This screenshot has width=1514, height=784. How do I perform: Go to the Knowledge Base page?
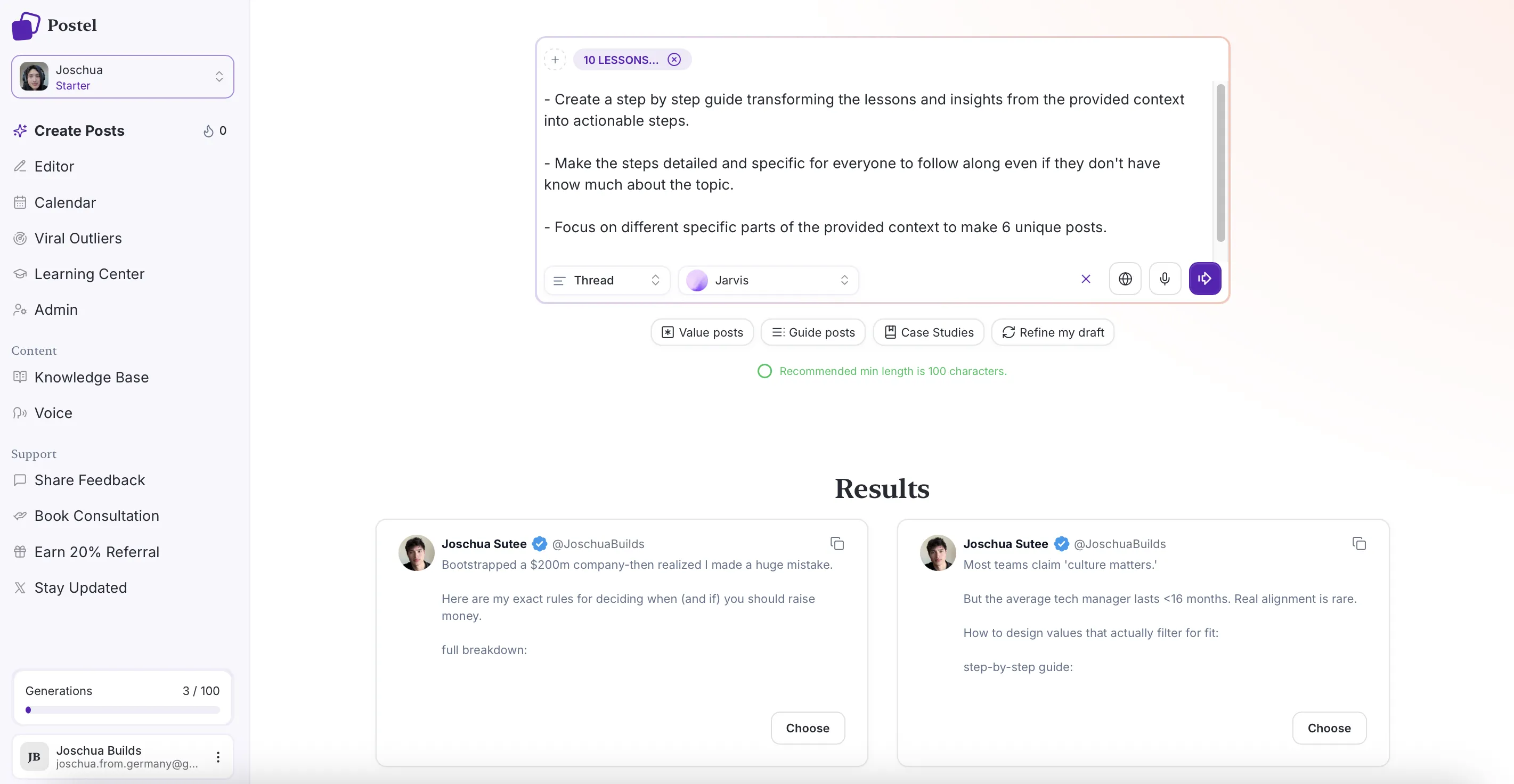(x=91, y=377)
